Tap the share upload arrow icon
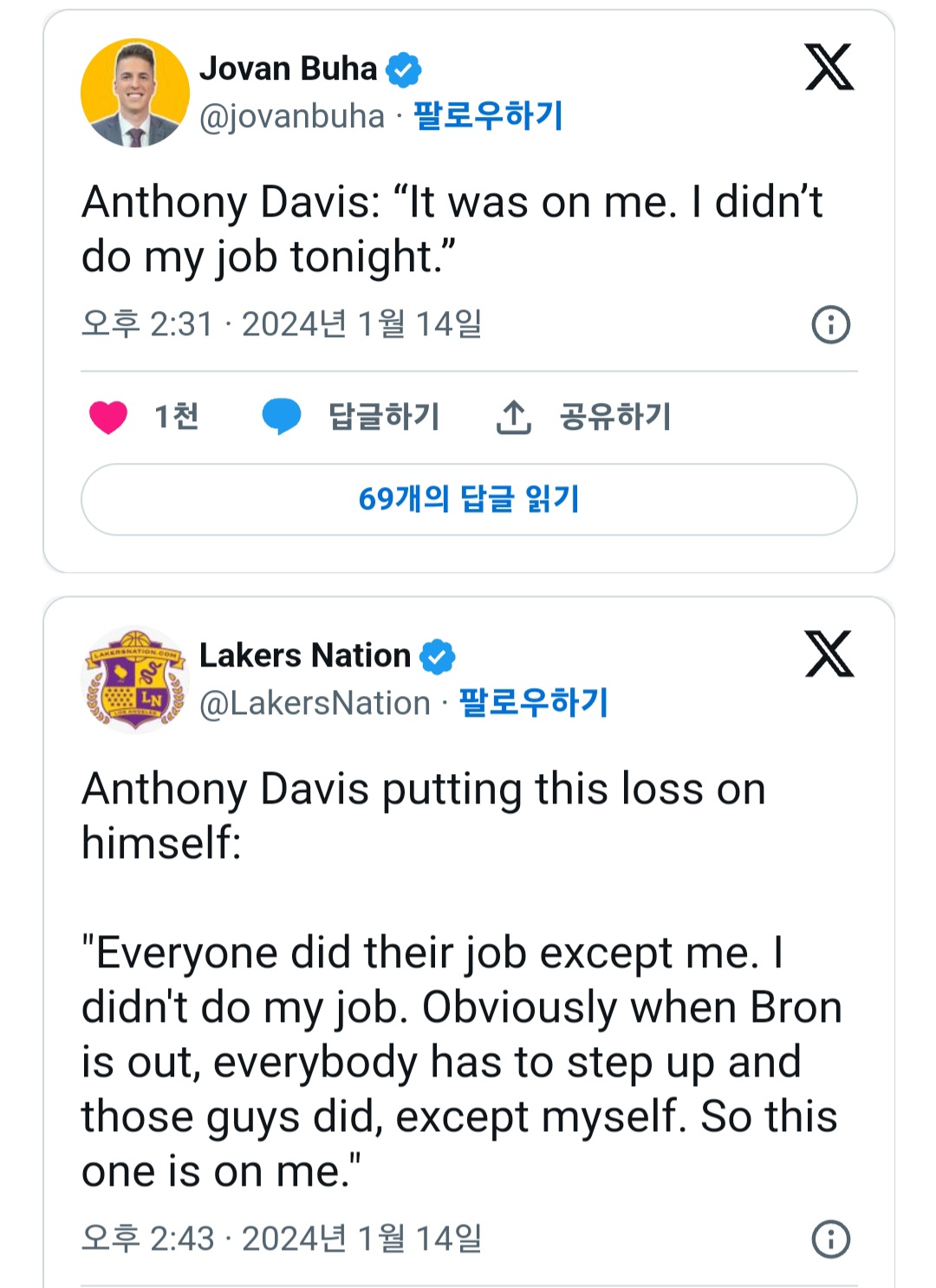 click(x=513, y=417)
